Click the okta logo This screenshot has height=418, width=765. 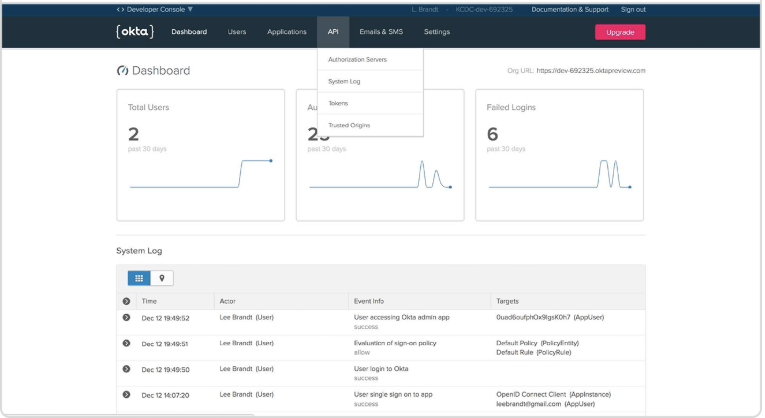coord(135,32)
